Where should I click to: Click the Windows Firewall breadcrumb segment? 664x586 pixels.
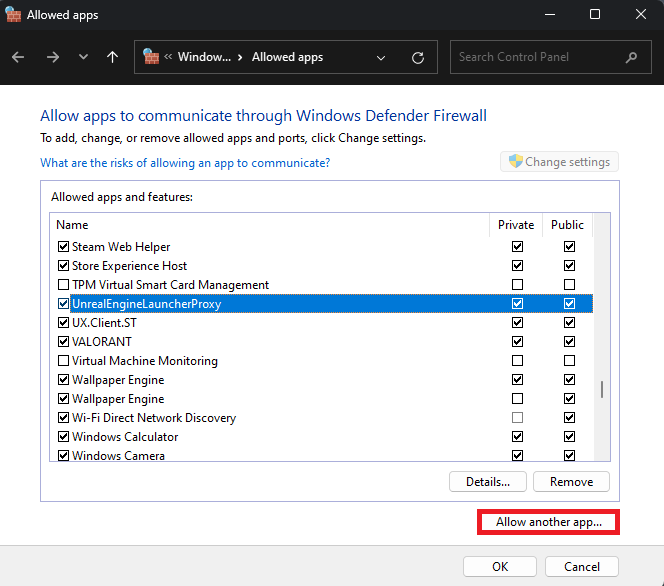pos(205,57)
